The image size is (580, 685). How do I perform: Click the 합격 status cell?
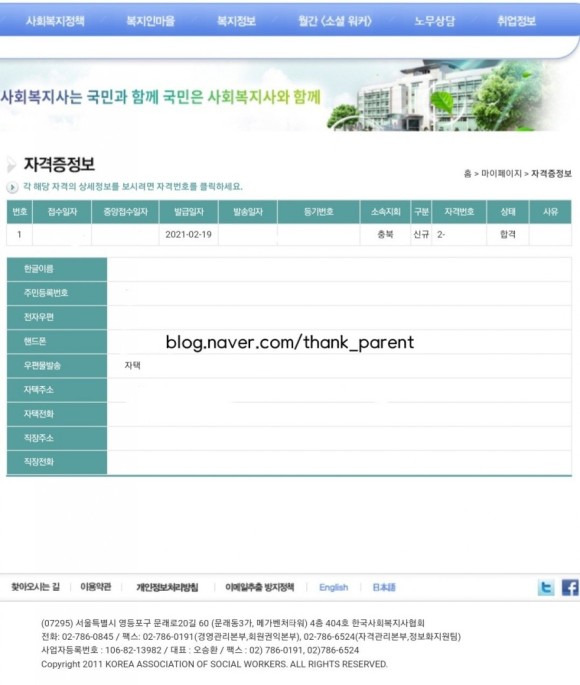tap(508, 235)
